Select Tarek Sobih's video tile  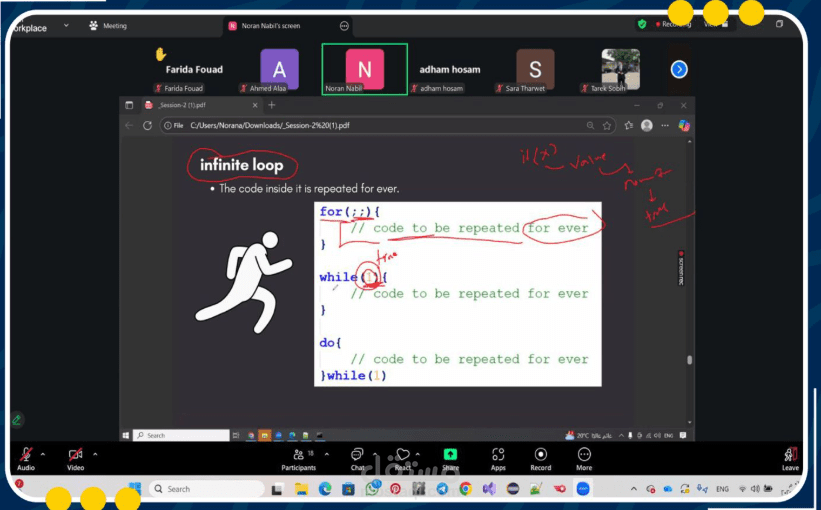pos(620,70)
